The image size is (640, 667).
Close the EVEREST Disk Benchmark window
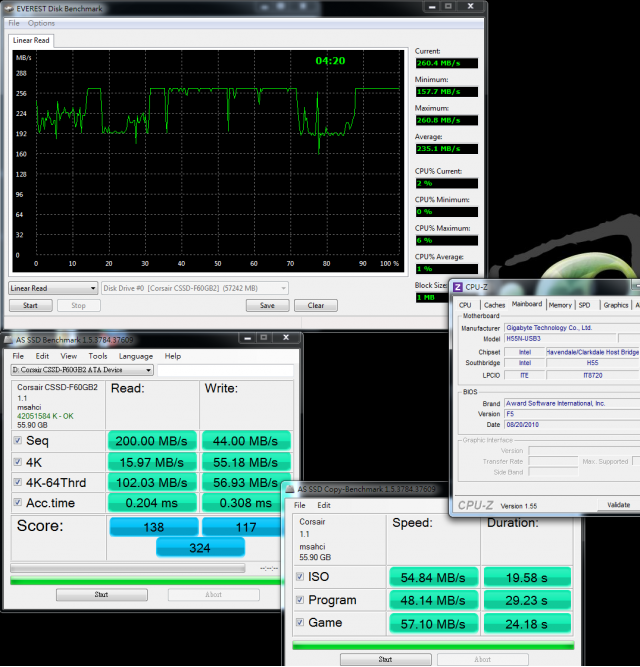[471, 6]
